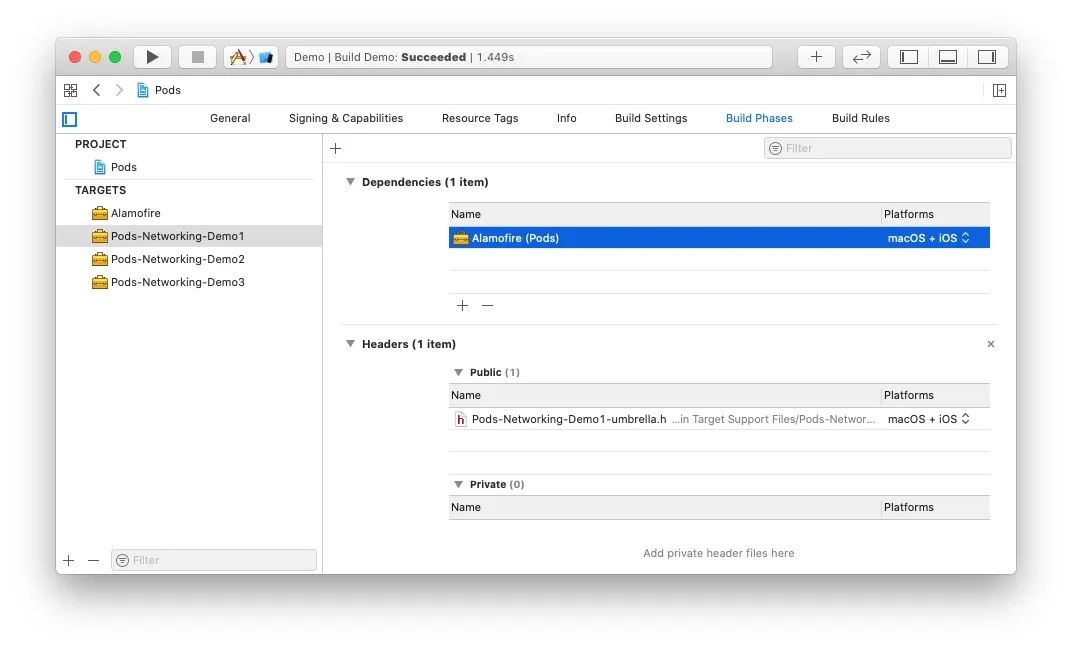
Task: Remove dependency with the minus button
Action: tap(487, 306)
